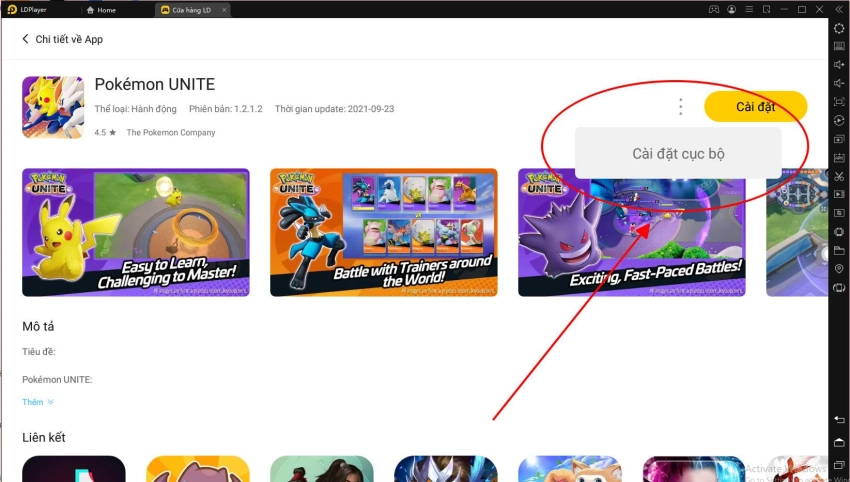850x482 pixels.
Task: Click Phiên bản: 1.2.1.2 version text
Action: click(x=226, y=109)
